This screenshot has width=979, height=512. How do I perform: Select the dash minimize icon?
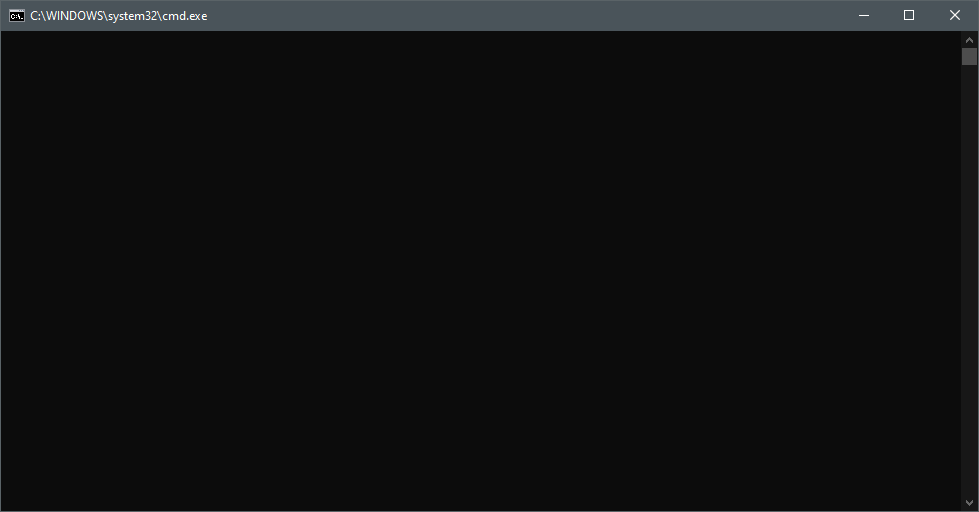click(864, 16)
